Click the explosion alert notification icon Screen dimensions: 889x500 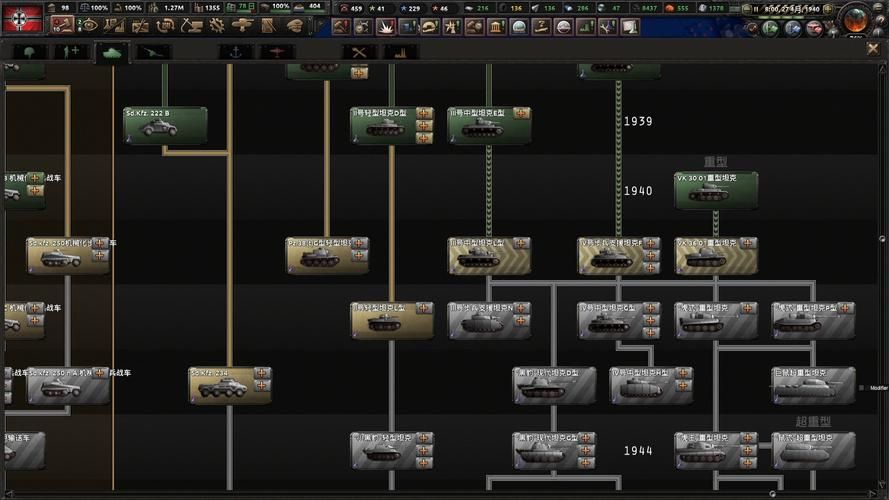point(386,27)
